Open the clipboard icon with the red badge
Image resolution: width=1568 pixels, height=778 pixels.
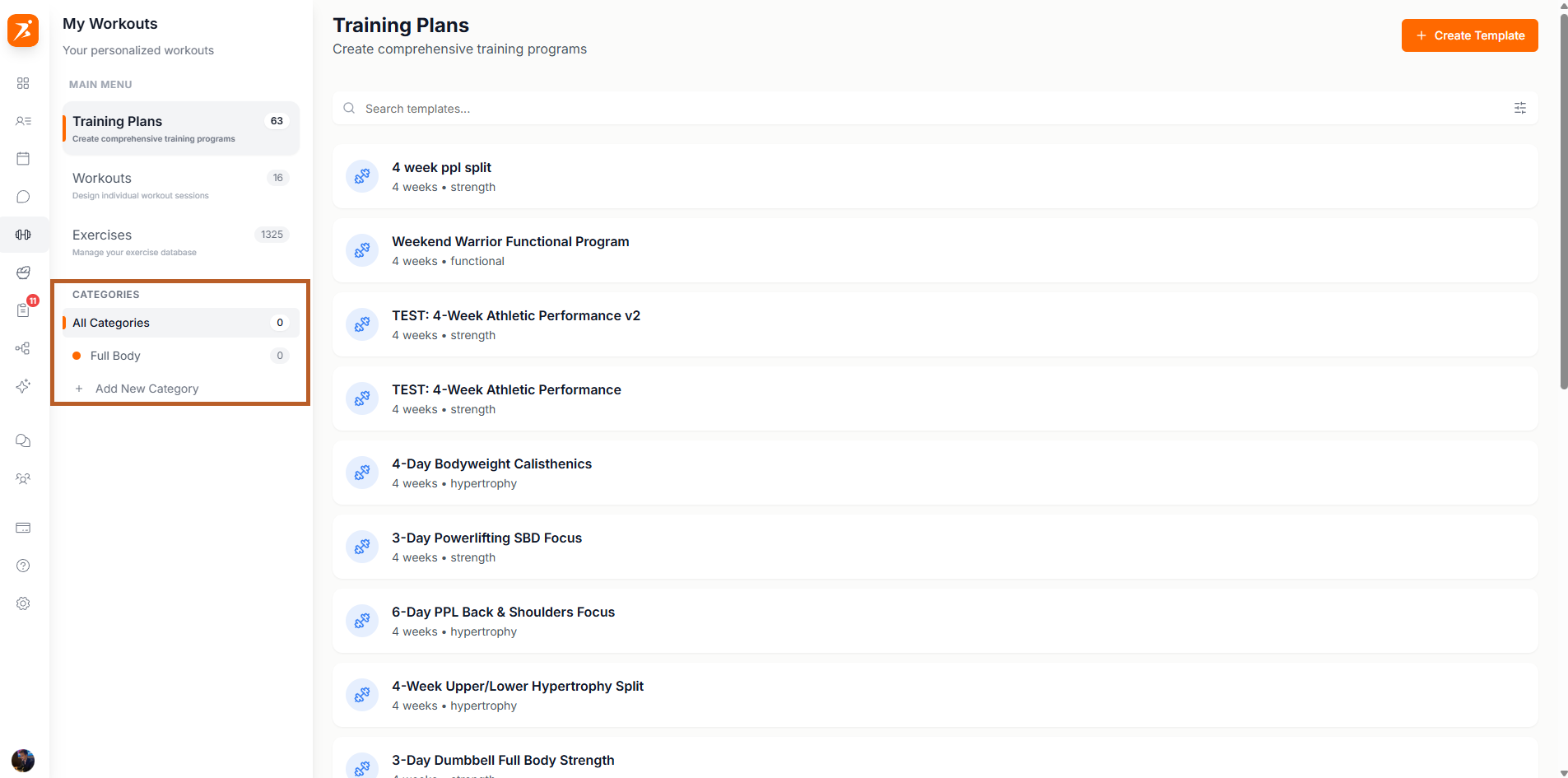23,310
